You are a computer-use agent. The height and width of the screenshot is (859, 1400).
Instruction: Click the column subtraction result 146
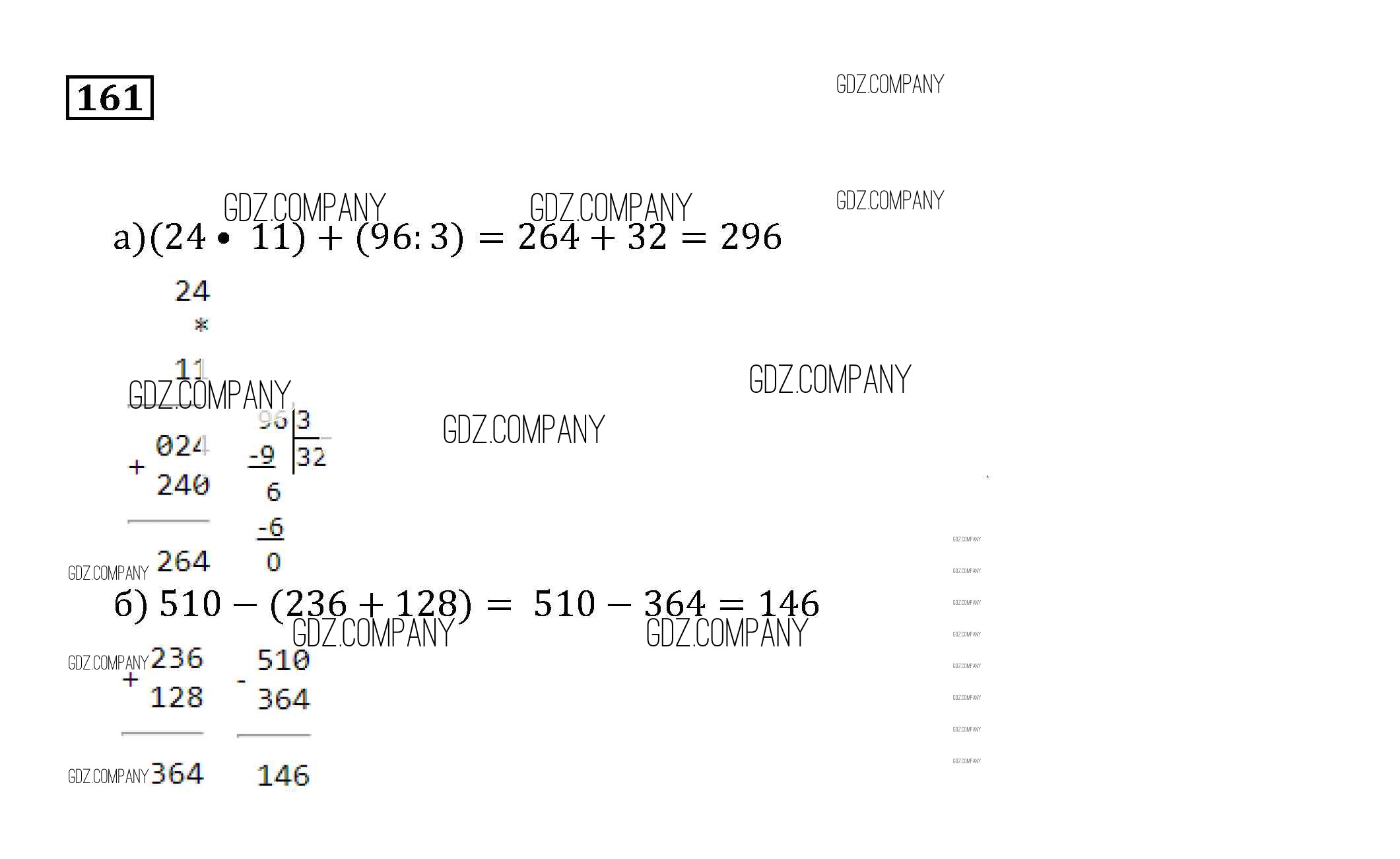click(283, 776)
